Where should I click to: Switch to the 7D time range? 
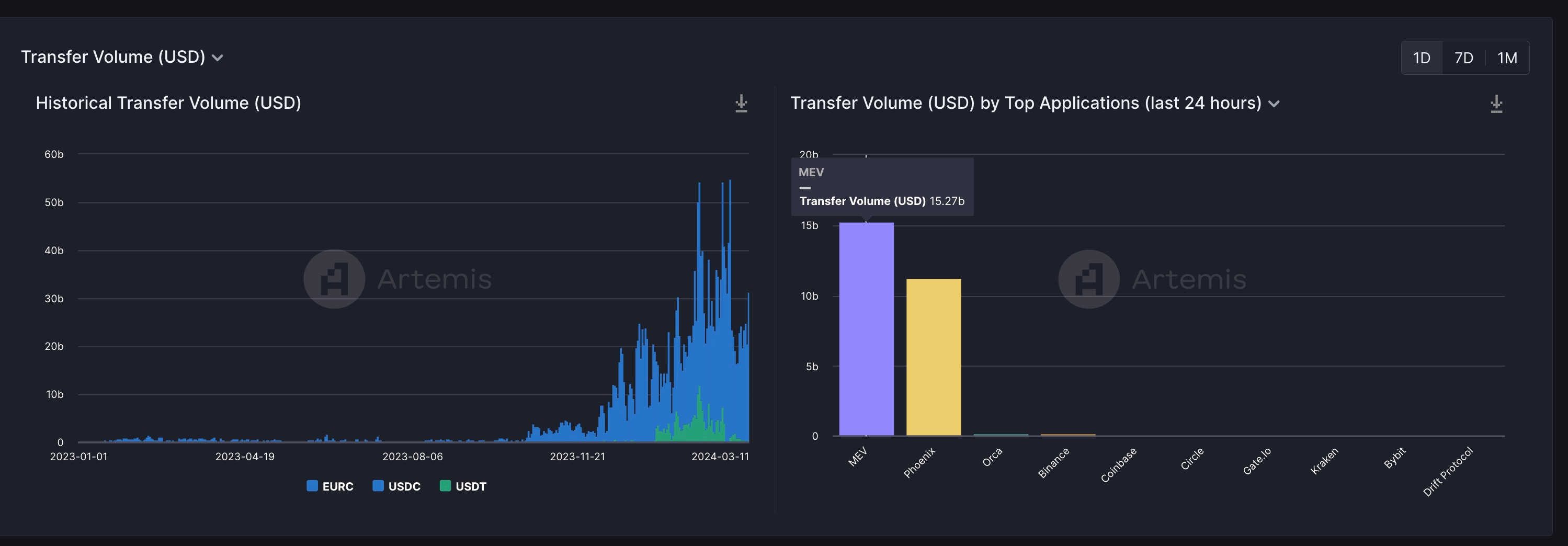coord(1463,58)
